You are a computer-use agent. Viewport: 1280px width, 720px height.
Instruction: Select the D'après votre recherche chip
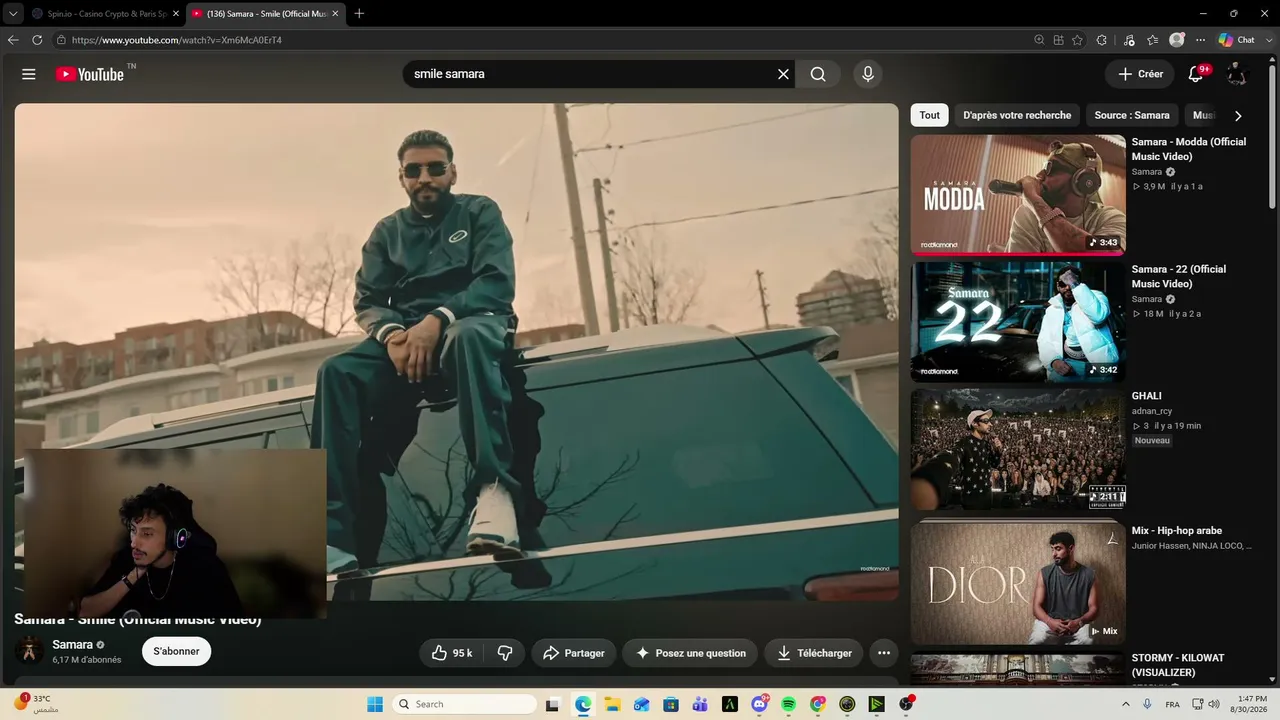tap(1017, 115)
